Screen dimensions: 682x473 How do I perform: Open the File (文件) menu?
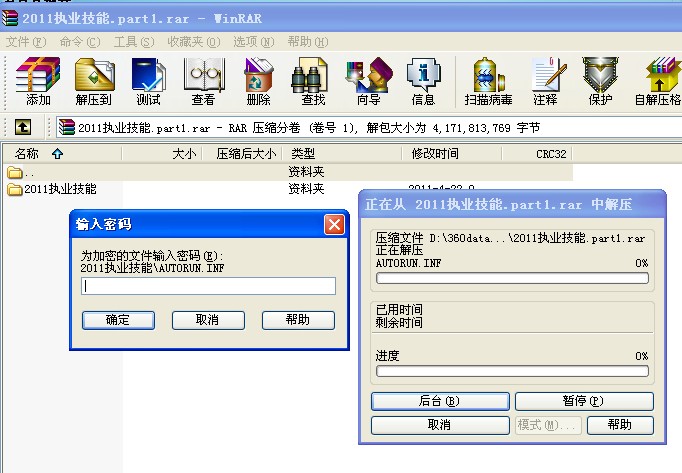click(26, 42)
